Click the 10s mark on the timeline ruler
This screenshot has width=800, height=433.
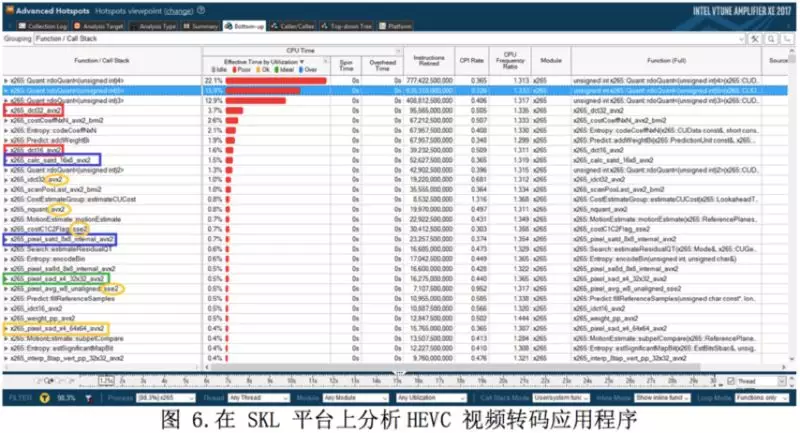[291, 381]
